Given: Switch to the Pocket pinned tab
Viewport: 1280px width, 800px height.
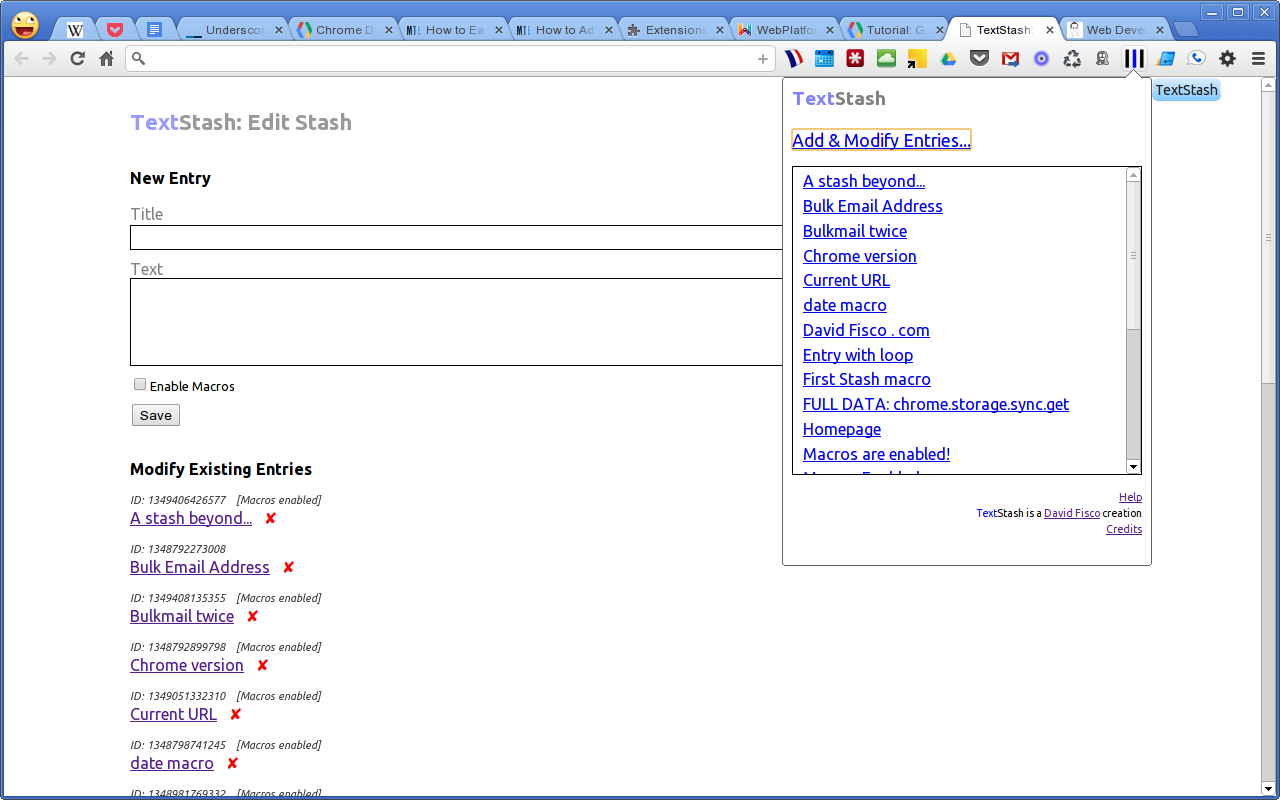Looking at the screenshot, I should 114,30.
